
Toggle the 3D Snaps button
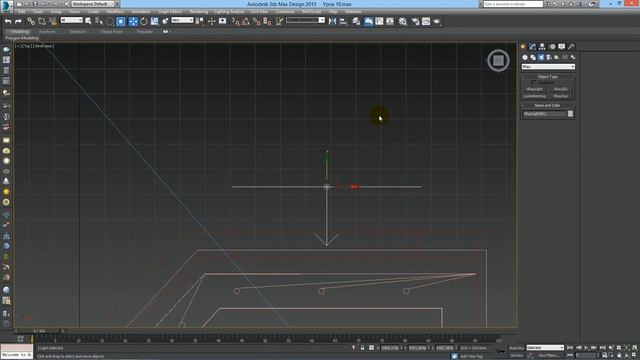click(x=235, y=21)
